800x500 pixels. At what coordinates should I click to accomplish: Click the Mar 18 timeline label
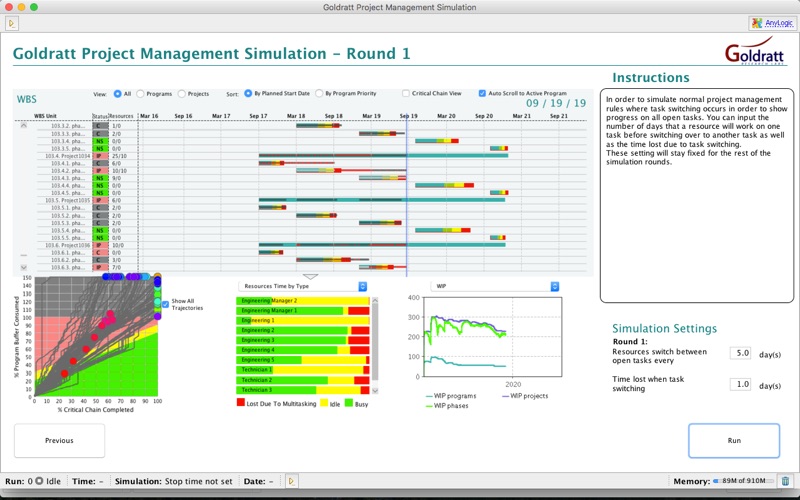296,116
